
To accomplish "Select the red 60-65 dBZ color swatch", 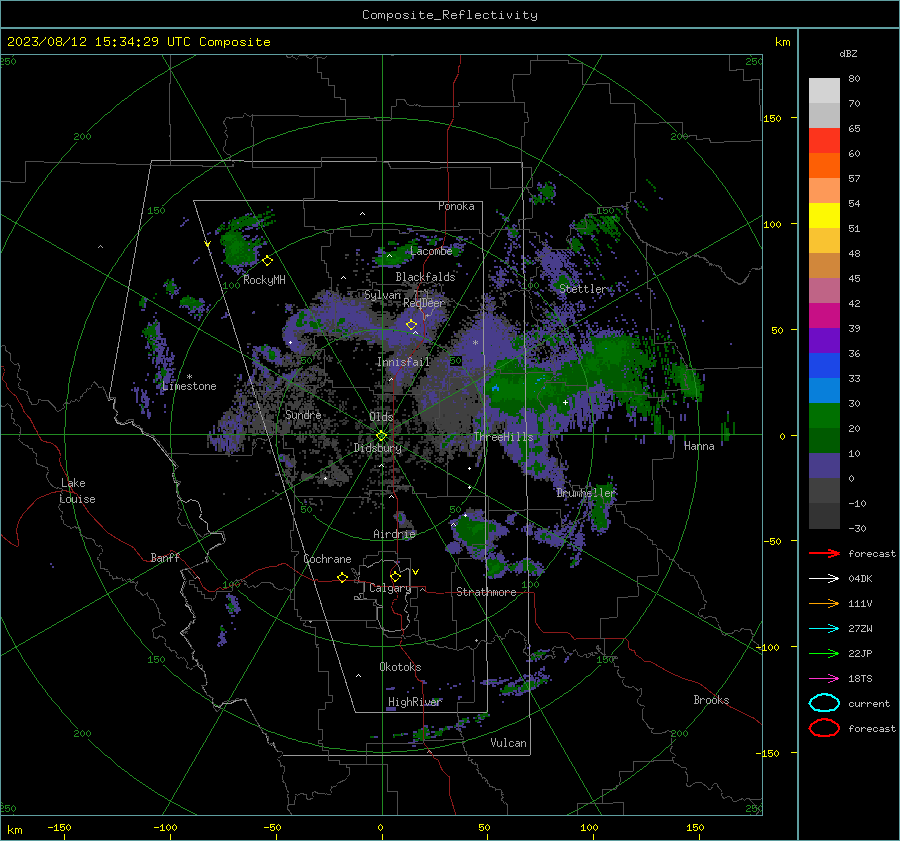I will (824, 141).
